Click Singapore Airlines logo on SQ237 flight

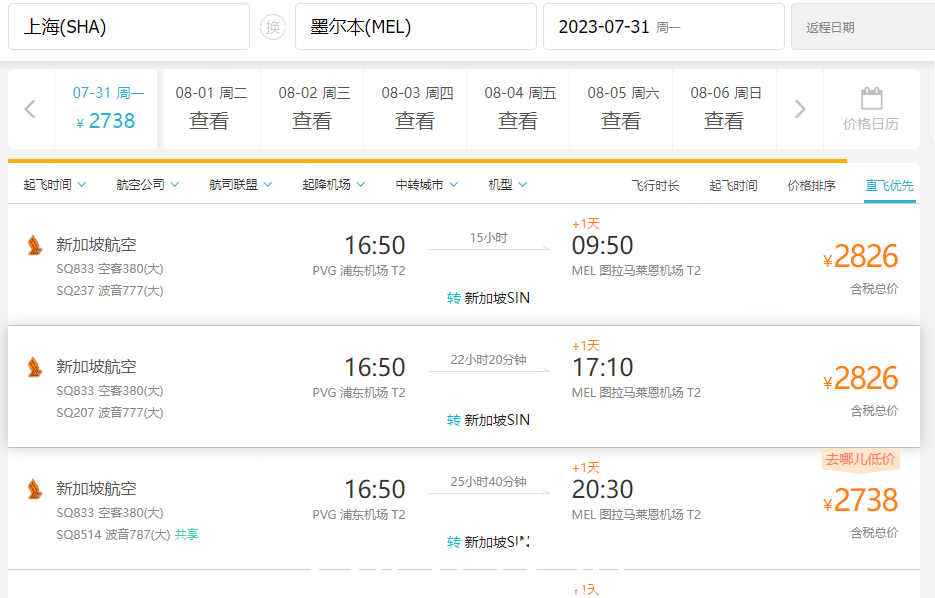(35, 245)
